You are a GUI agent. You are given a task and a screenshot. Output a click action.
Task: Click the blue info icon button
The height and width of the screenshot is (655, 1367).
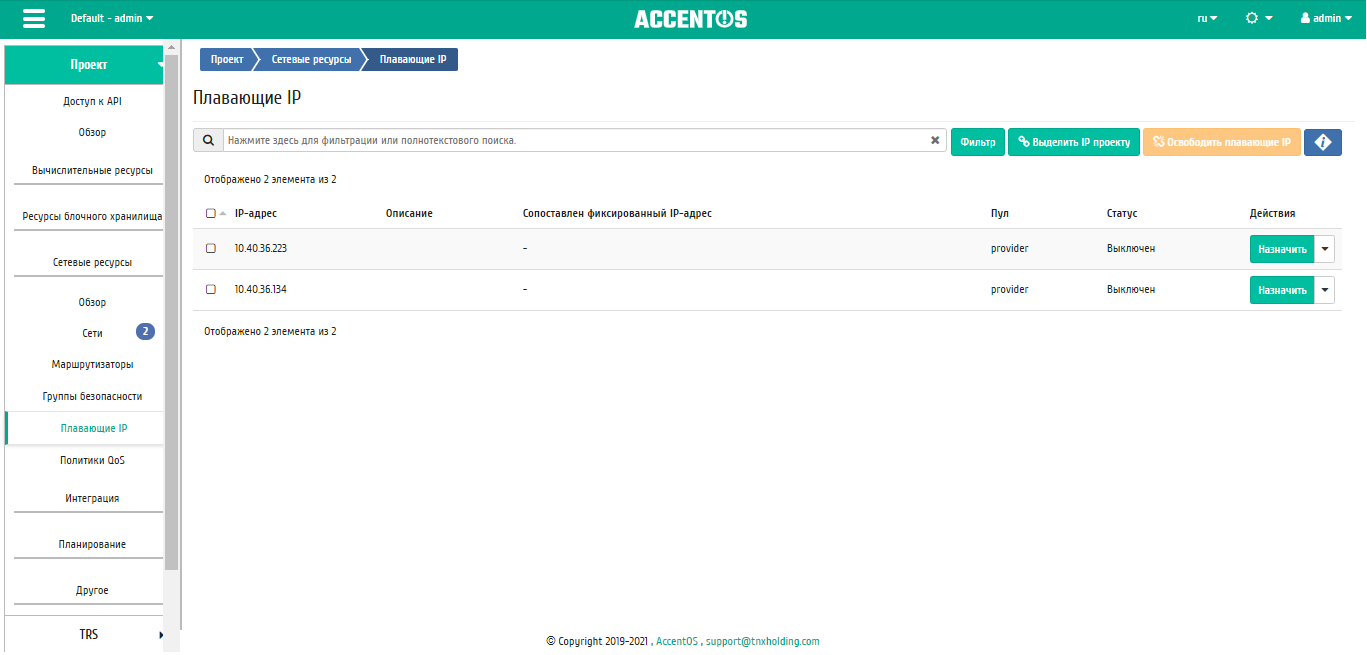point(1322,142)
